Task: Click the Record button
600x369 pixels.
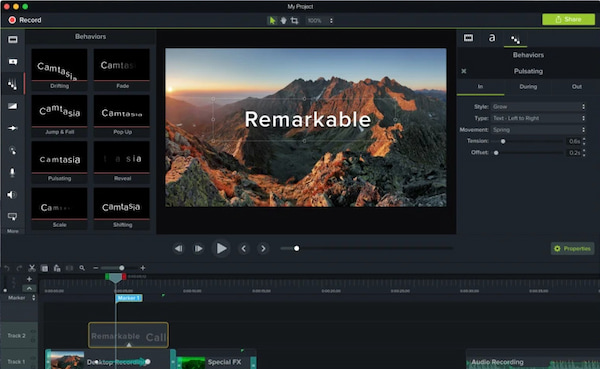Action: pyautogui.click(x=25, y=20)
